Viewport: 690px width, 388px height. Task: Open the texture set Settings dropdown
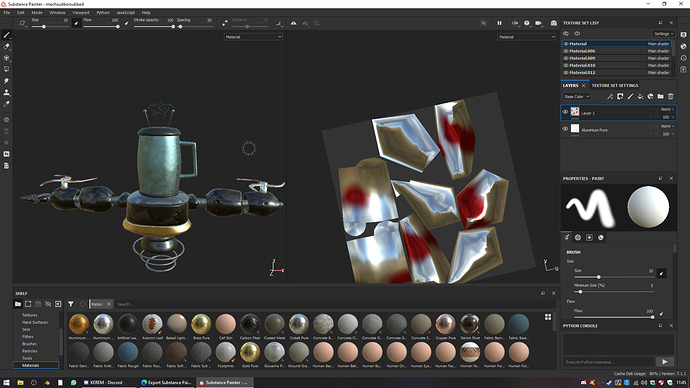[663, 33]
